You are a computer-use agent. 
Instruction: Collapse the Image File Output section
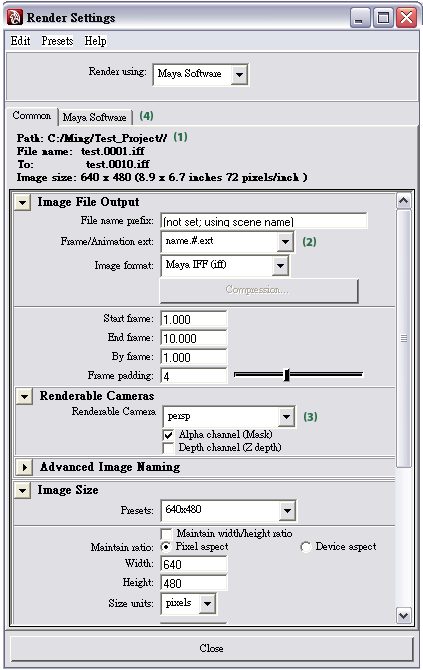(23, 202)
